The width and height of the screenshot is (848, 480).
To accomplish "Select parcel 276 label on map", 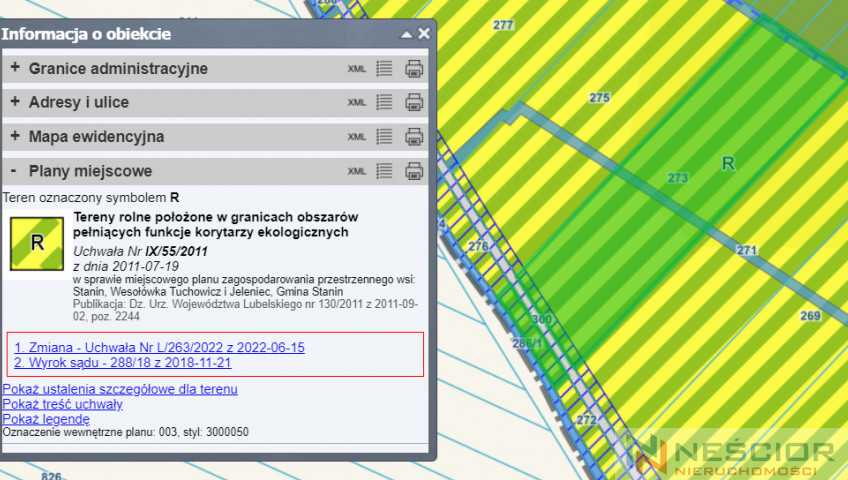I will (478, 246).
